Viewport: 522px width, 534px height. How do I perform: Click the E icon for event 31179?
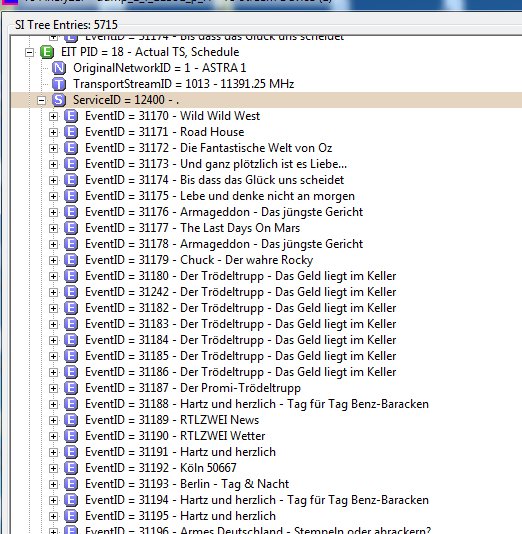tap(71, 260)
